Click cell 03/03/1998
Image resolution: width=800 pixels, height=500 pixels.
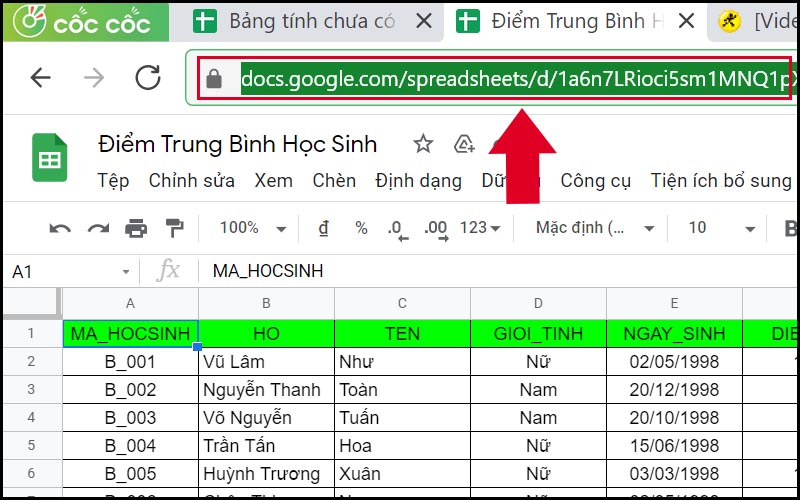click(674, 473)
